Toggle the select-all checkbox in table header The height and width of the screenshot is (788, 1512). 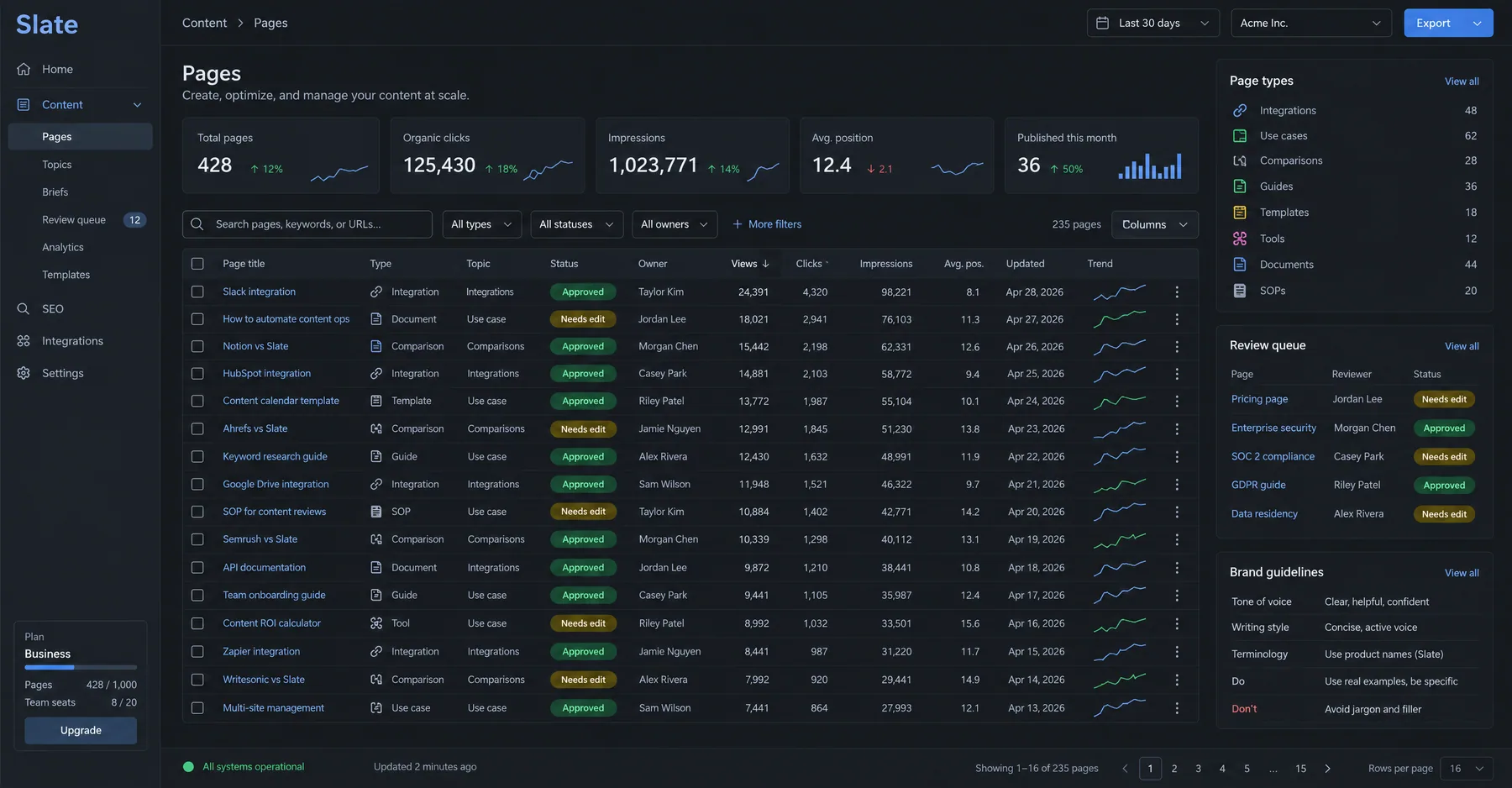coord(197,264)
